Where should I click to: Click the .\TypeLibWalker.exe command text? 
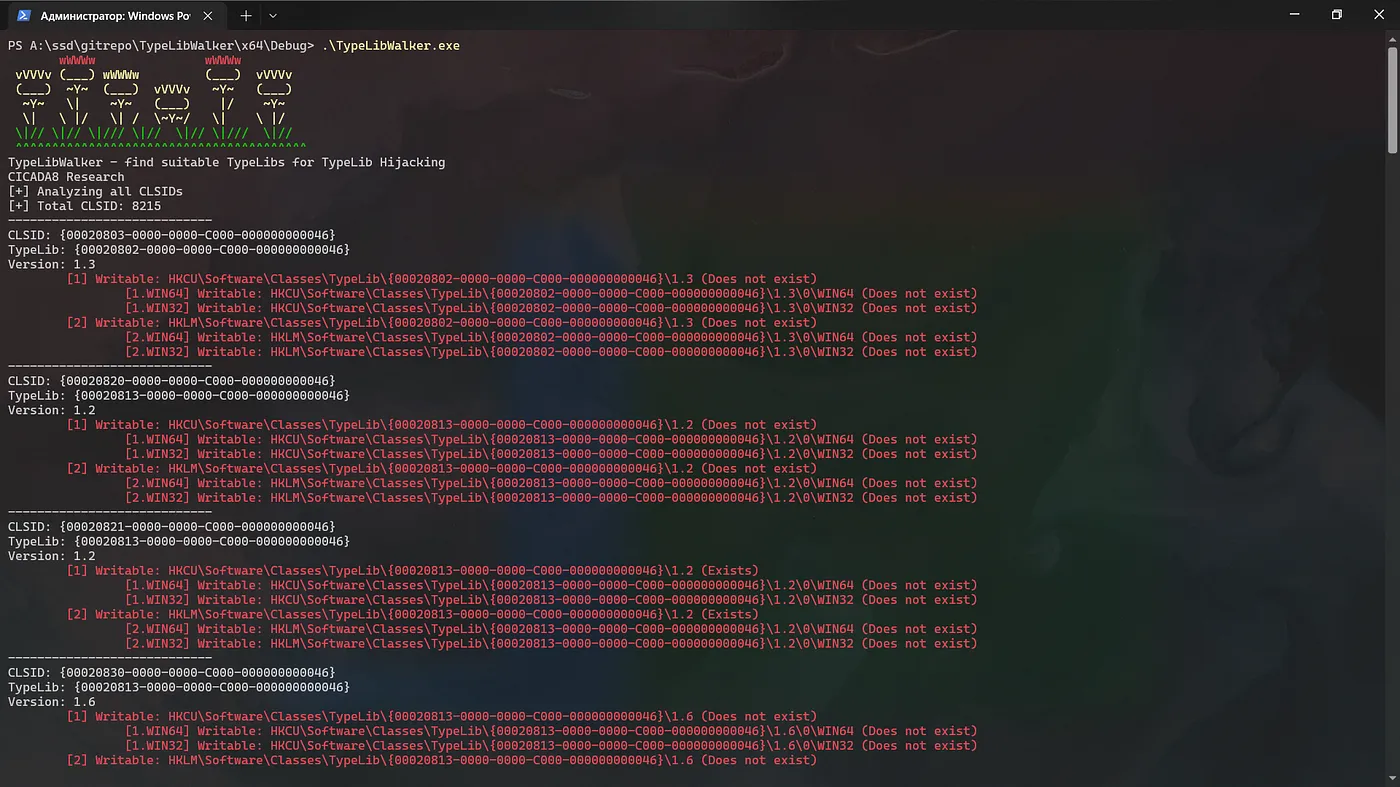pyautogui.click(x=390, y=46)
